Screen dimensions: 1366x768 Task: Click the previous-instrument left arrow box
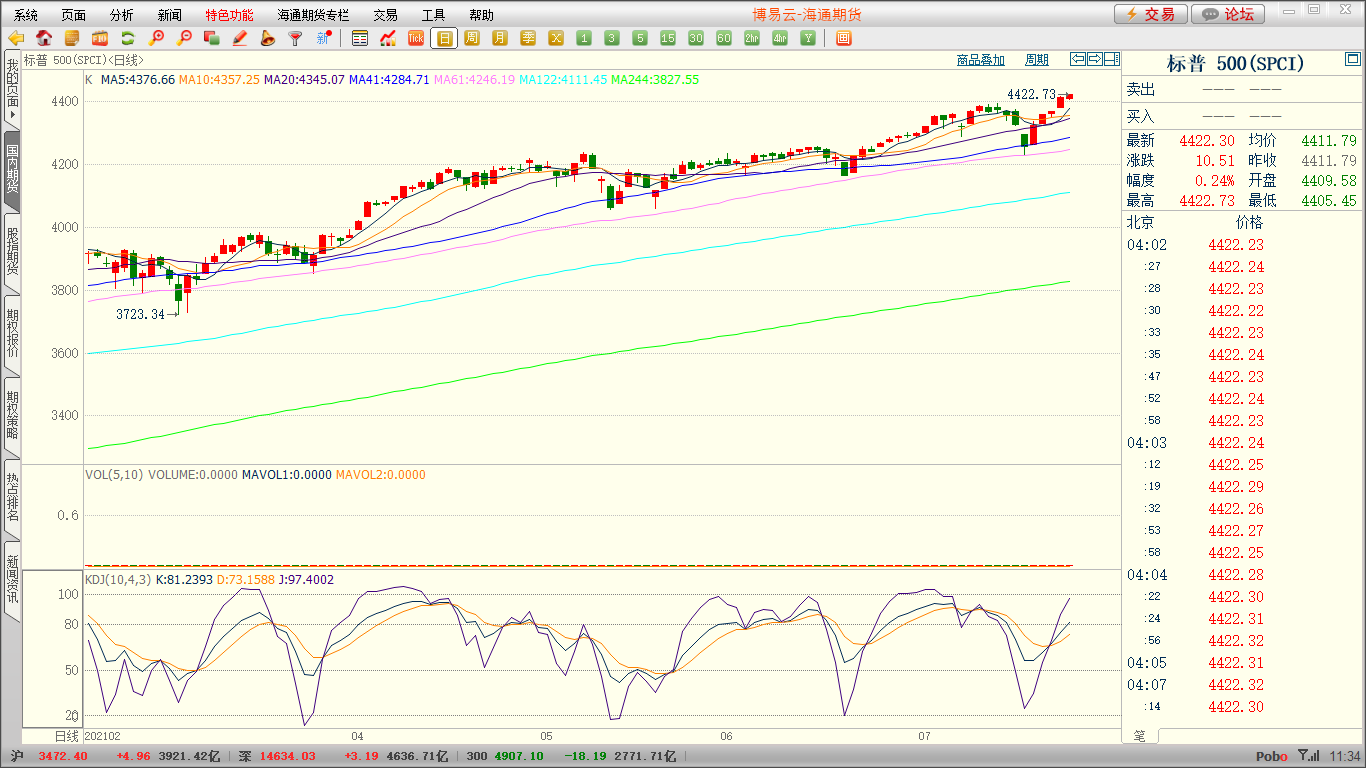click(x=1078, y=59)
